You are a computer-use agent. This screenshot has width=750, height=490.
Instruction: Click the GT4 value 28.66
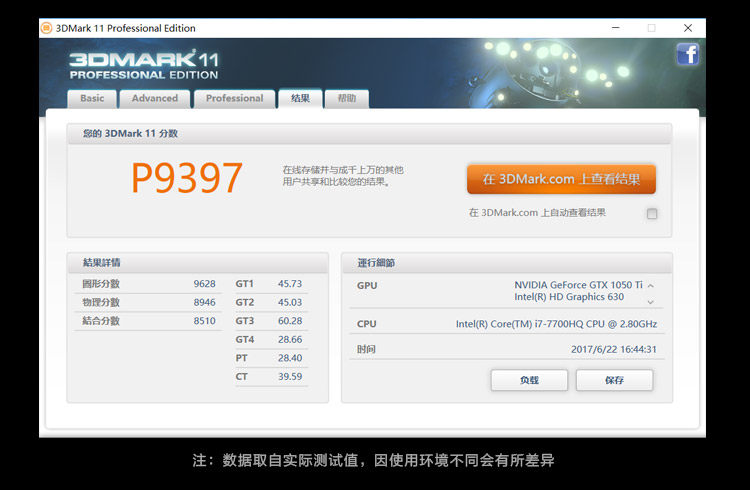click(290, 340)
